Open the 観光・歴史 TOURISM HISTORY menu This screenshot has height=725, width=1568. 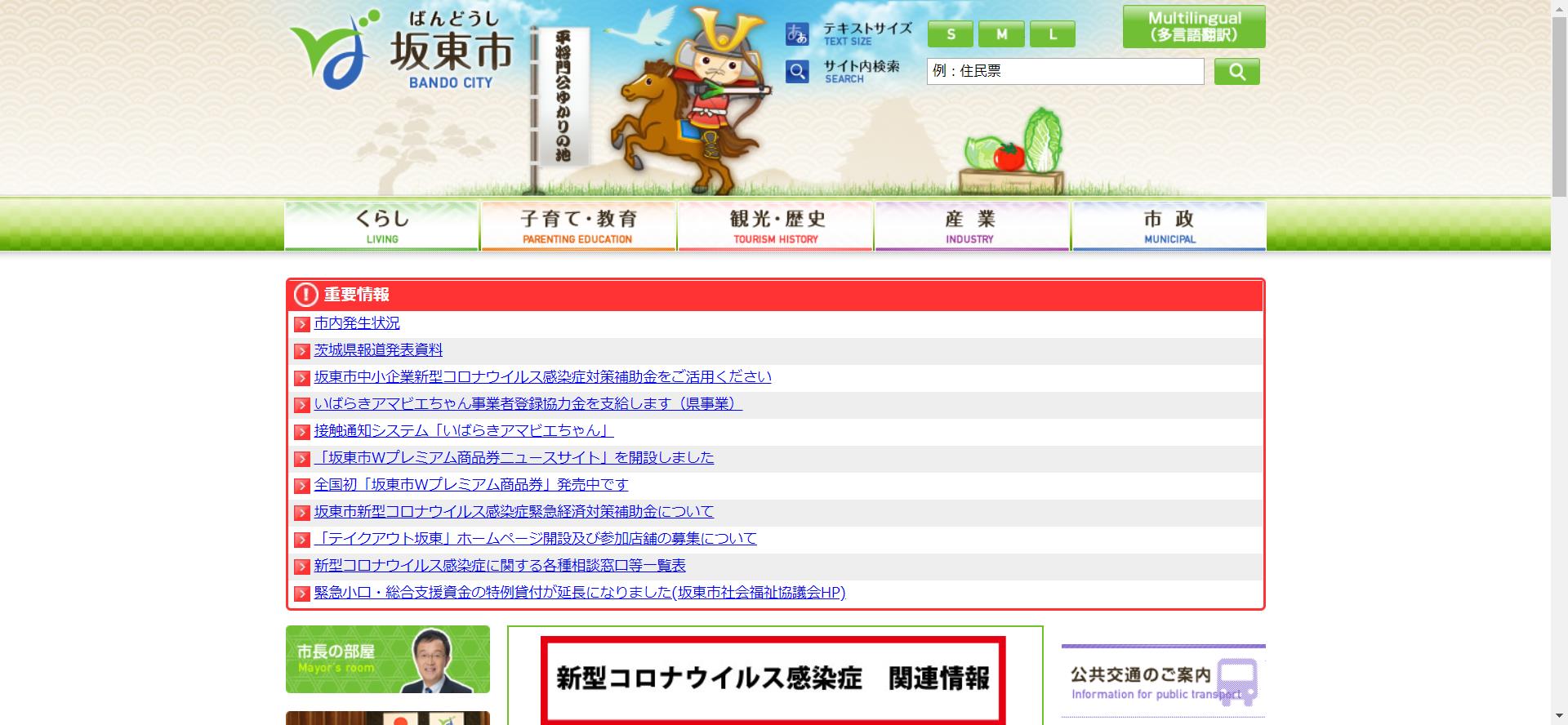tap(776, 226)
